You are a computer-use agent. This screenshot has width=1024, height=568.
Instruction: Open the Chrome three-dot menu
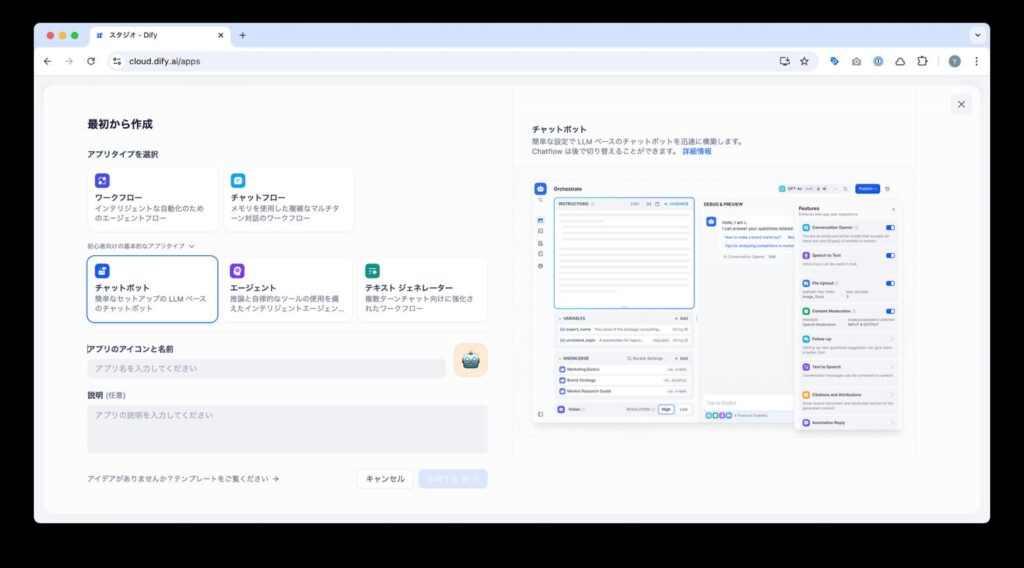(976, 61)
